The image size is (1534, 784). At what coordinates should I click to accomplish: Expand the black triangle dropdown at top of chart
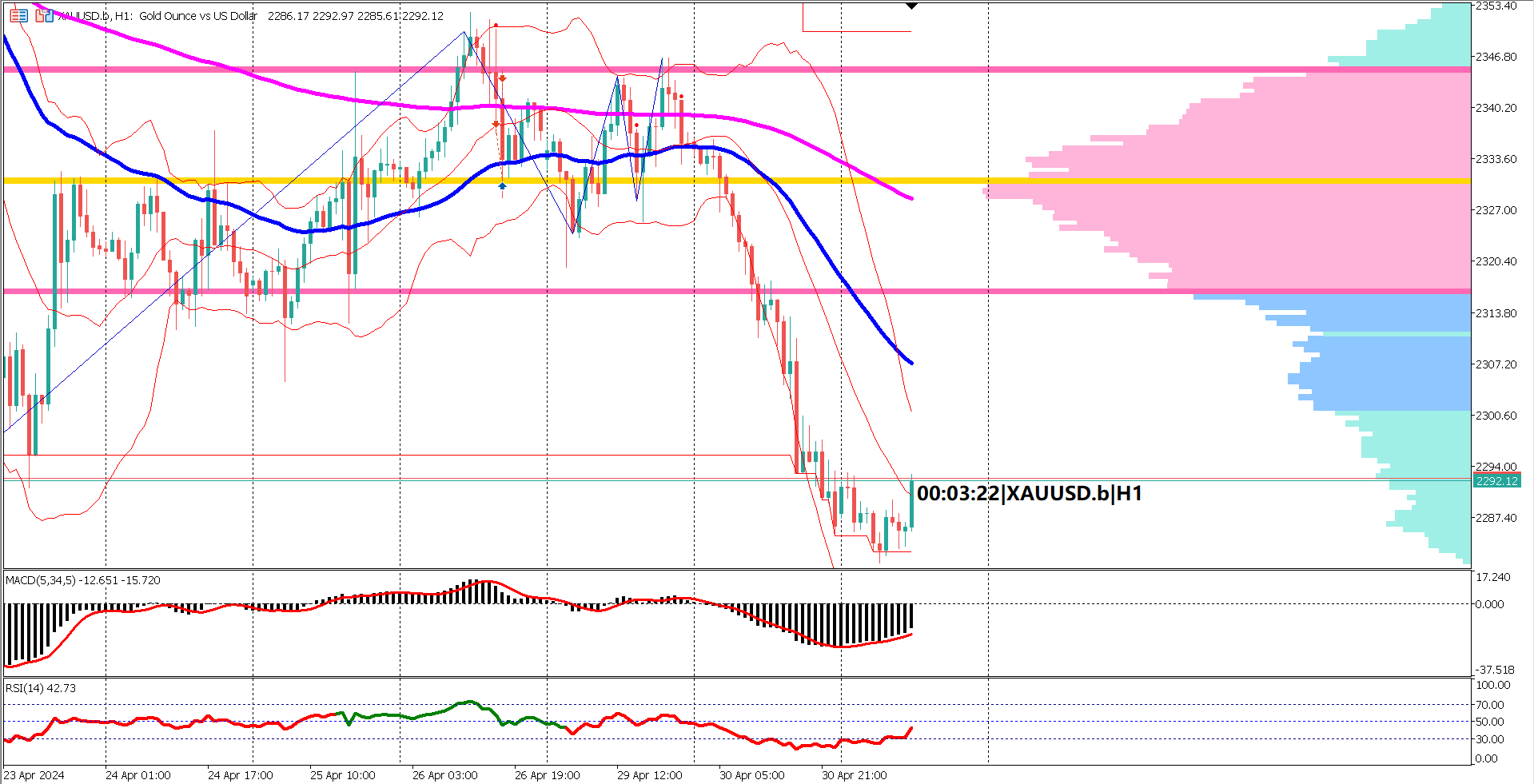911,6
